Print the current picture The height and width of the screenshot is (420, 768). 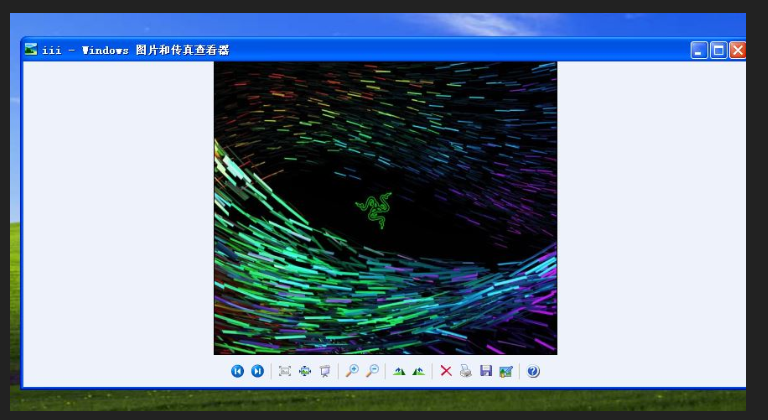pyautogui.click(x=466, y=371)
